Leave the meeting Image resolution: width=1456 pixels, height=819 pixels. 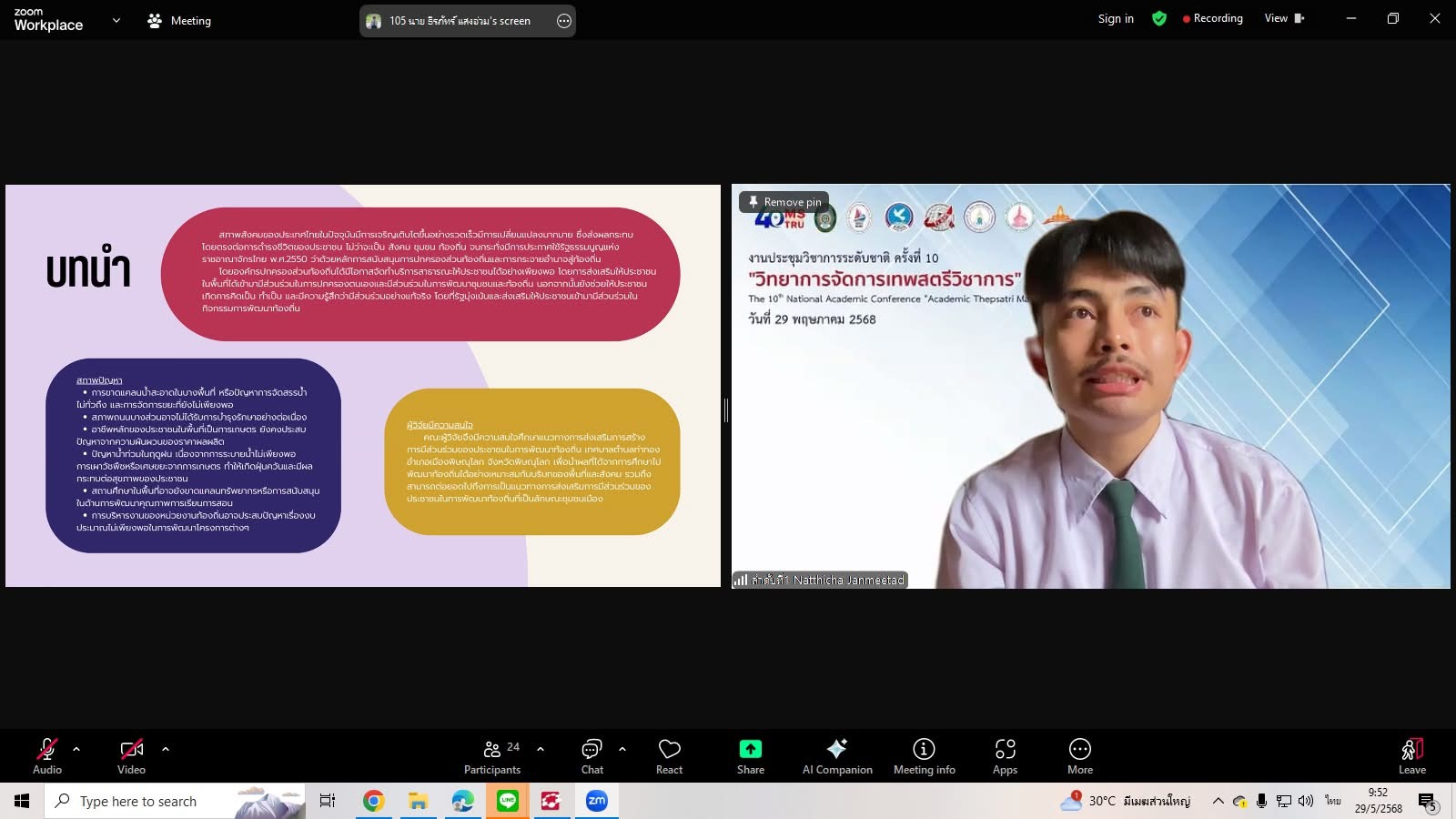tap(1411, 755)
